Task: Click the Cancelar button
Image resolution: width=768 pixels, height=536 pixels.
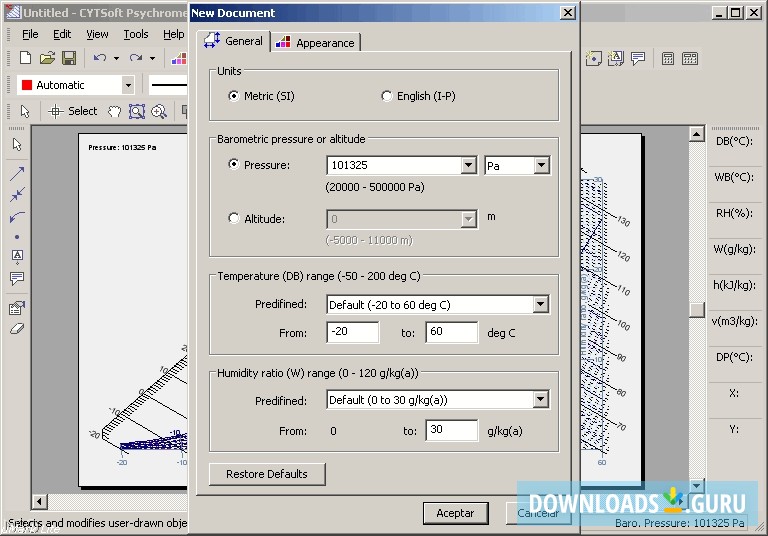Action: coord(538,513)
